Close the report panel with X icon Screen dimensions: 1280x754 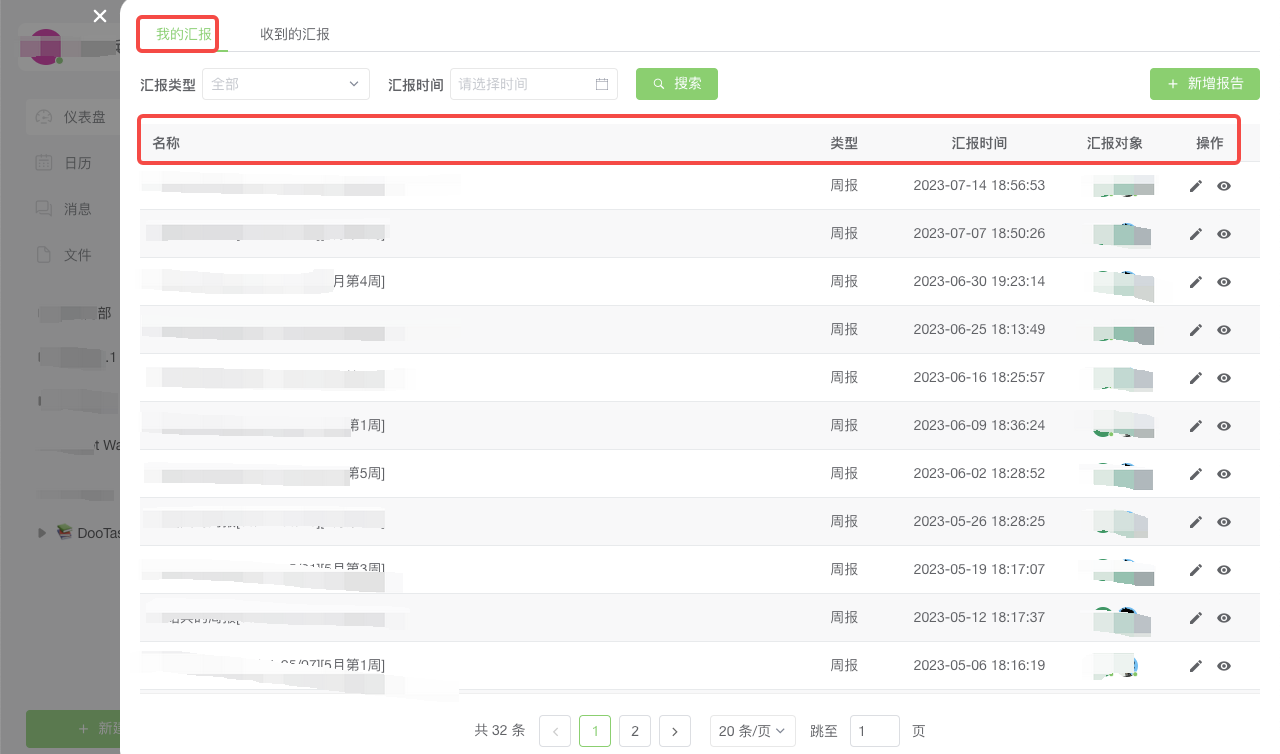tap(99, 16)
